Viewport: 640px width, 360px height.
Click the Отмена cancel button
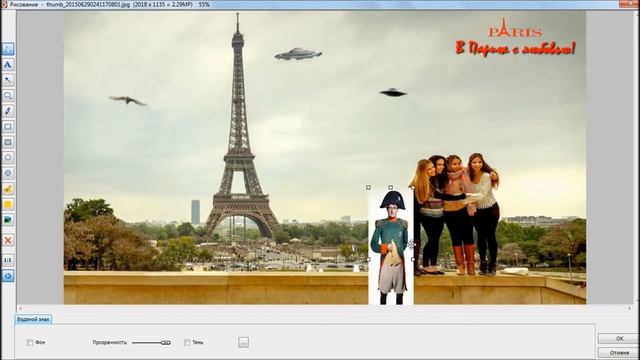point(619,352)
